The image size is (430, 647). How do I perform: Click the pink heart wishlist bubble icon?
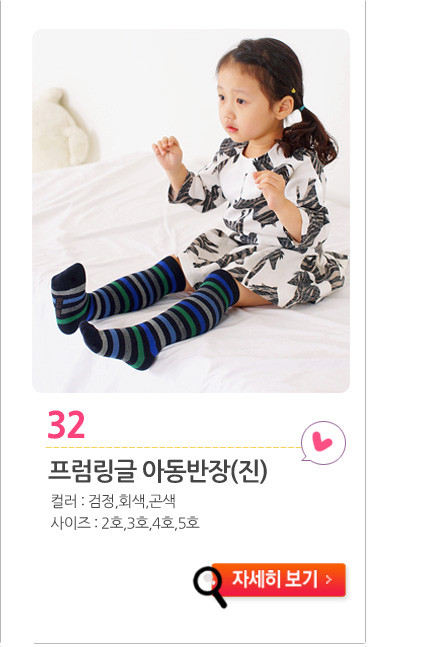[x=323, y=443]
